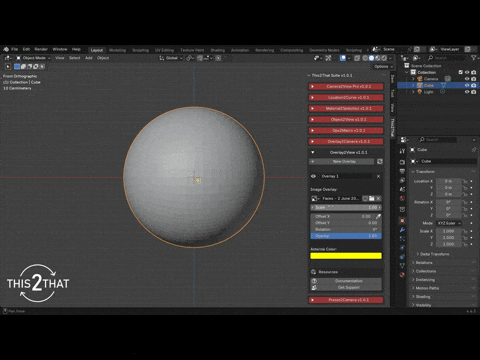Screen dimensions: 480x360
Task: Click the yellow Asterisk Color swatch
Action: coord(346,256)
